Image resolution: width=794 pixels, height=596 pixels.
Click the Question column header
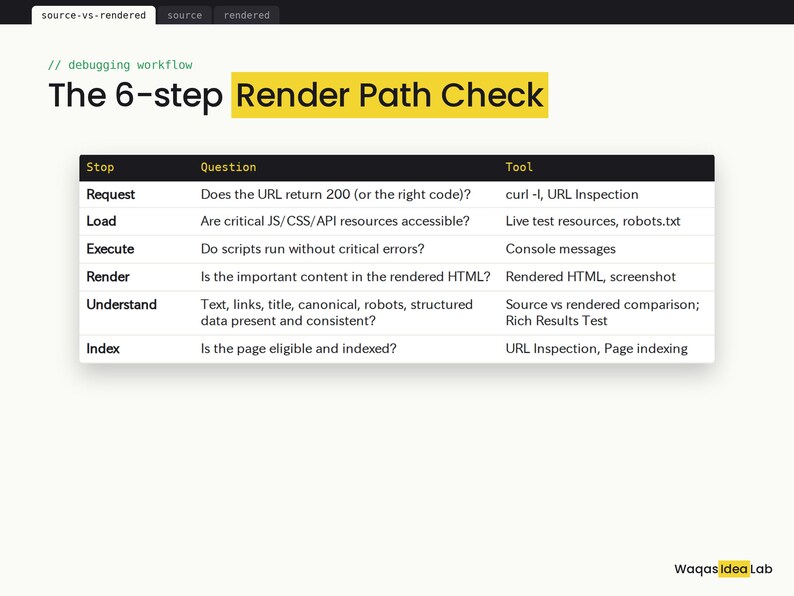click(228, 168)
